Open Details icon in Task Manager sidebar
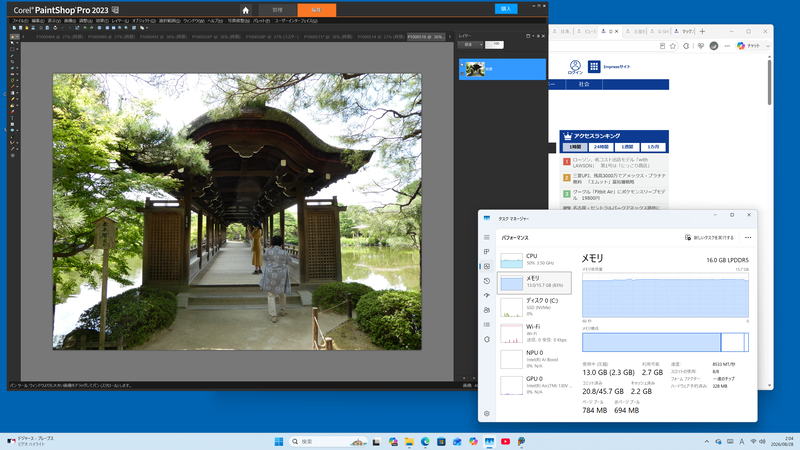This screenshot has width=800, height=450. click(487, 324)
